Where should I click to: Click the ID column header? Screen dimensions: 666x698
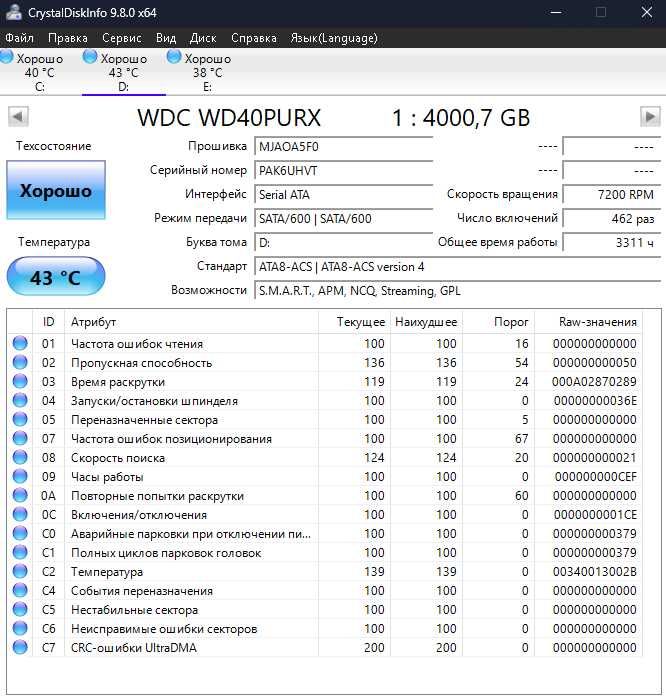49,322
